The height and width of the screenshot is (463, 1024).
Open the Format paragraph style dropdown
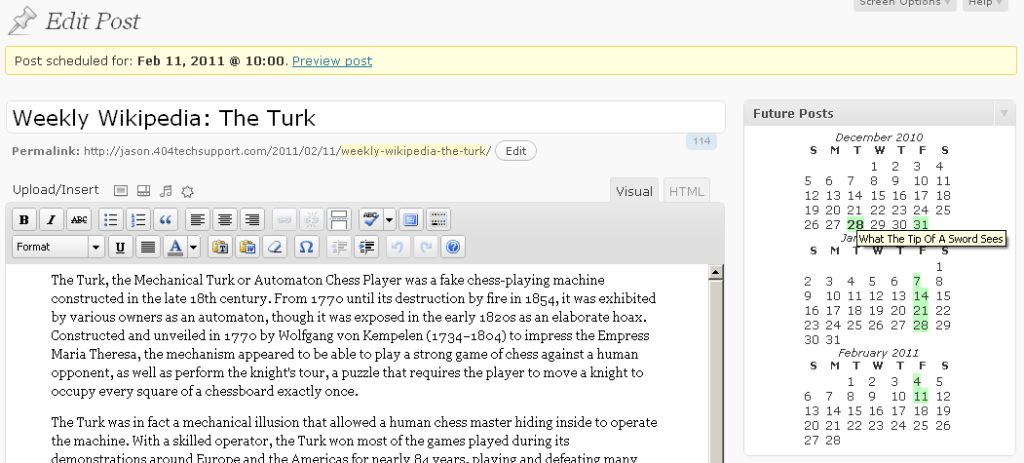(x=58, y=247)
